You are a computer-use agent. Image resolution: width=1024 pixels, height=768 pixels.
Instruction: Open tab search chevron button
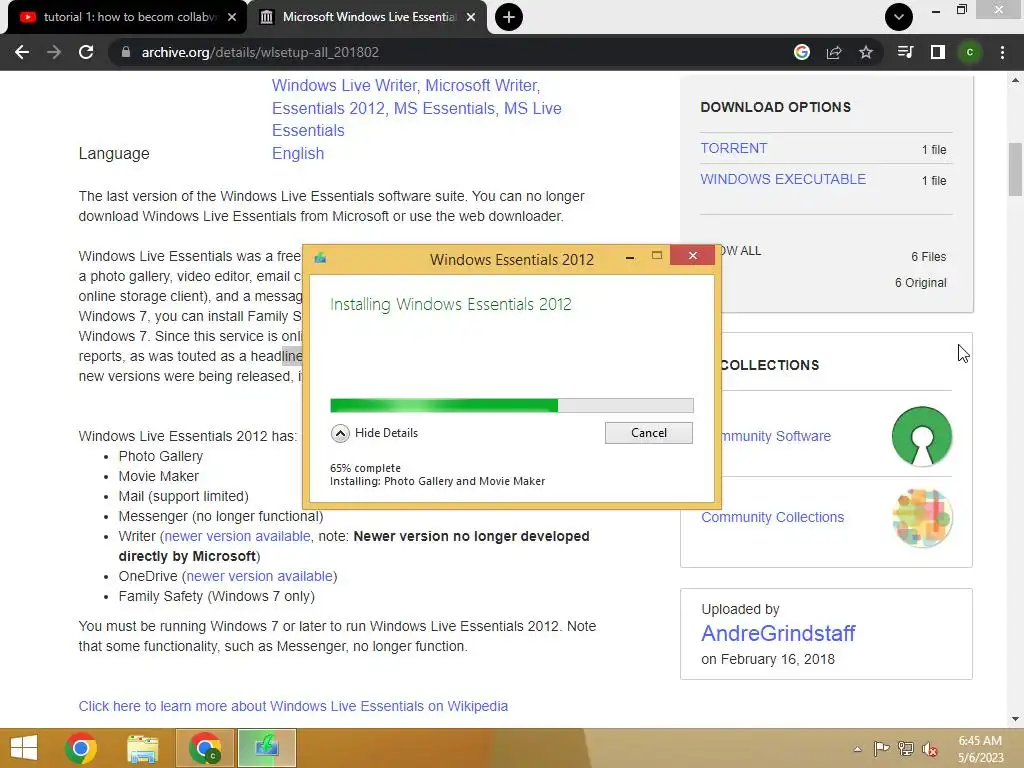click(x=899, y=17)
